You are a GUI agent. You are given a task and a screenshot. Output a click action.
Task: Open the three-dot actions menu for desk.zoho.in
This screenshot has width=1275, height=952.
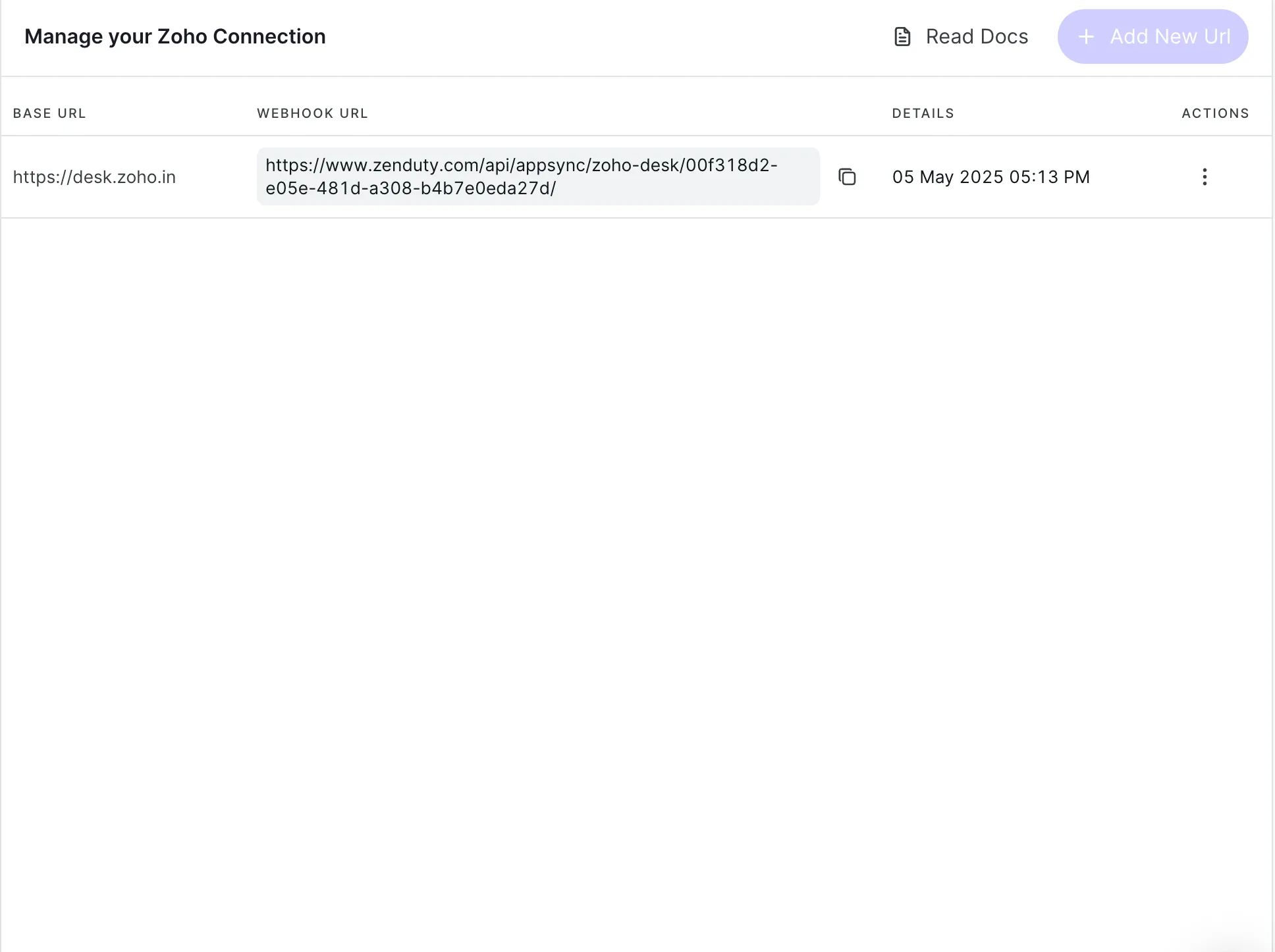[x=1205, y=176]
